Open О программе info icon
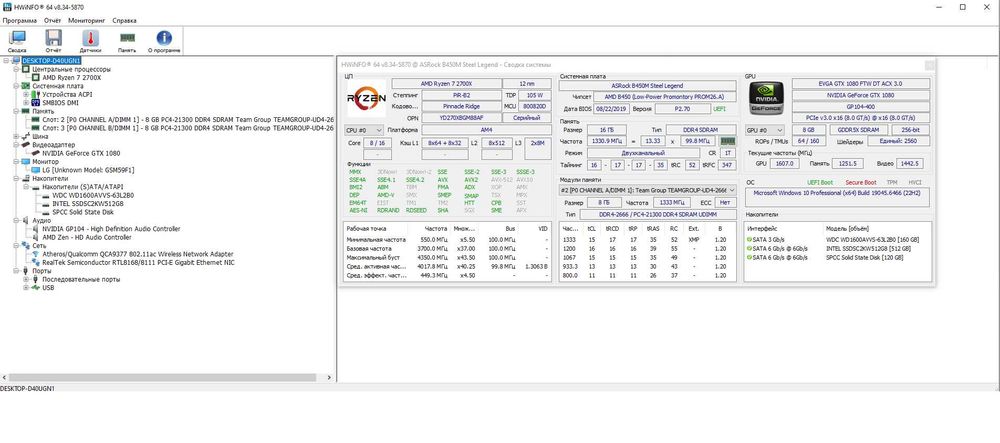Screen dimensions: 1000x443 pyautogui.click(x=164, y=41)
